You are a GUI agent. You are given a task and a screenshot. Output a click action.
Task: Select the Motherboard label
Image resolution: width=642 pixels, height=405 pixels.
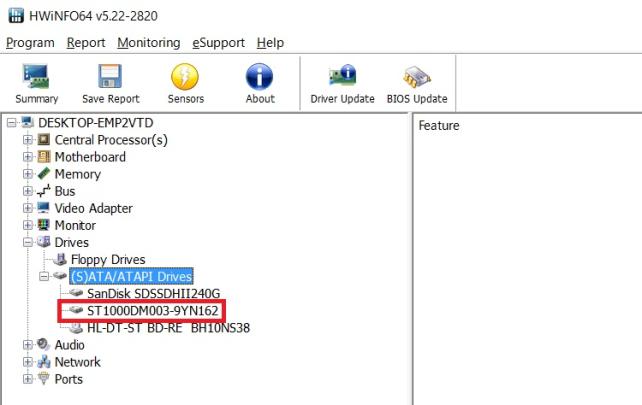pyautogui.click(x=90, y=157)
